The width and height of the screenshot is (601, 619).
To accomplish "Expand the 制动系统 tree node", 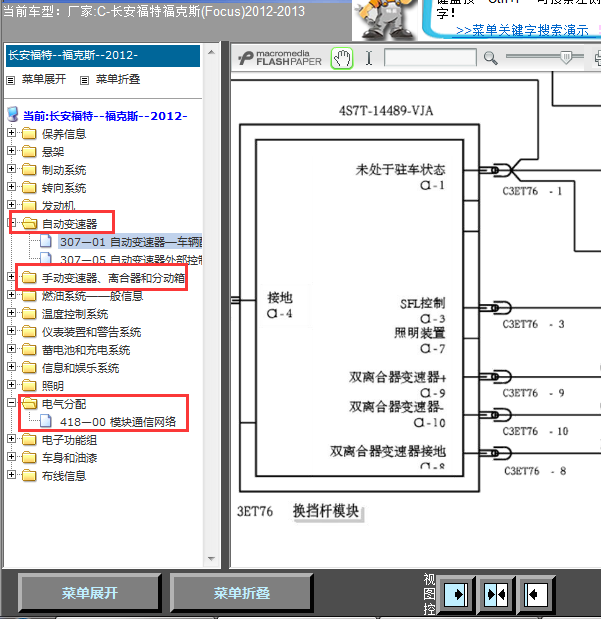I will click(x=11, y=169).
